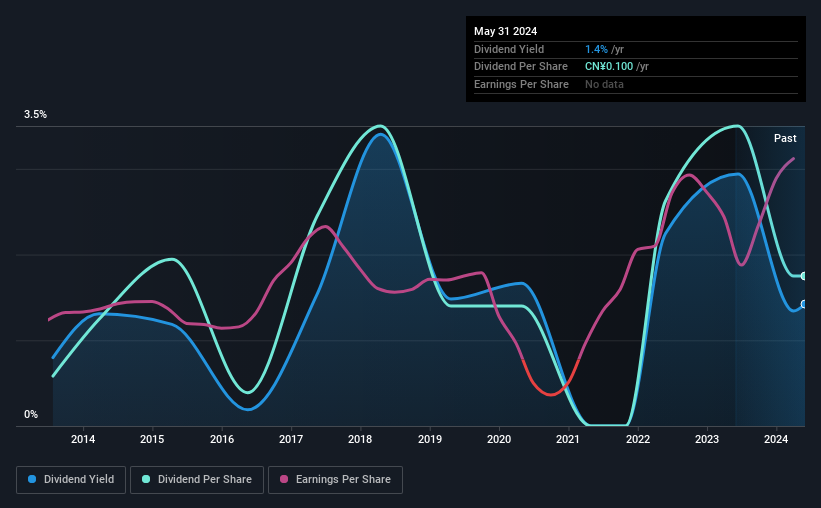Click the Past label on chart

point(785,138)
